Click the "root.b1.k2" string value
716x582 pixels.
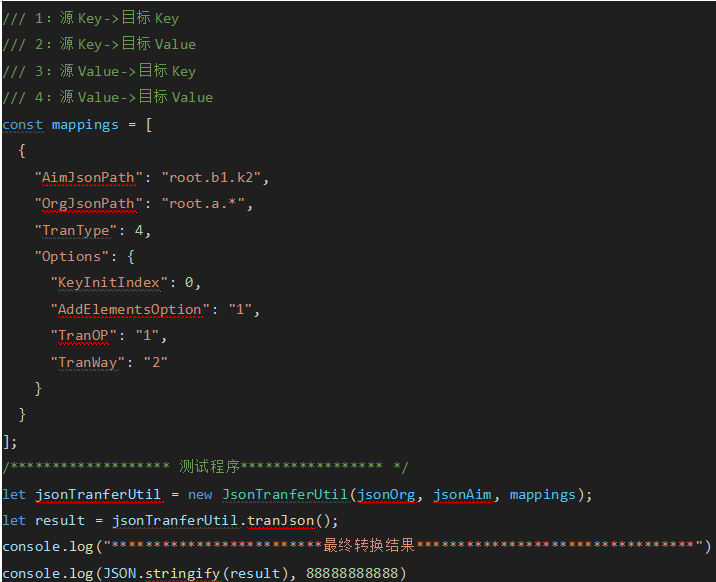(x=215, y=177)
